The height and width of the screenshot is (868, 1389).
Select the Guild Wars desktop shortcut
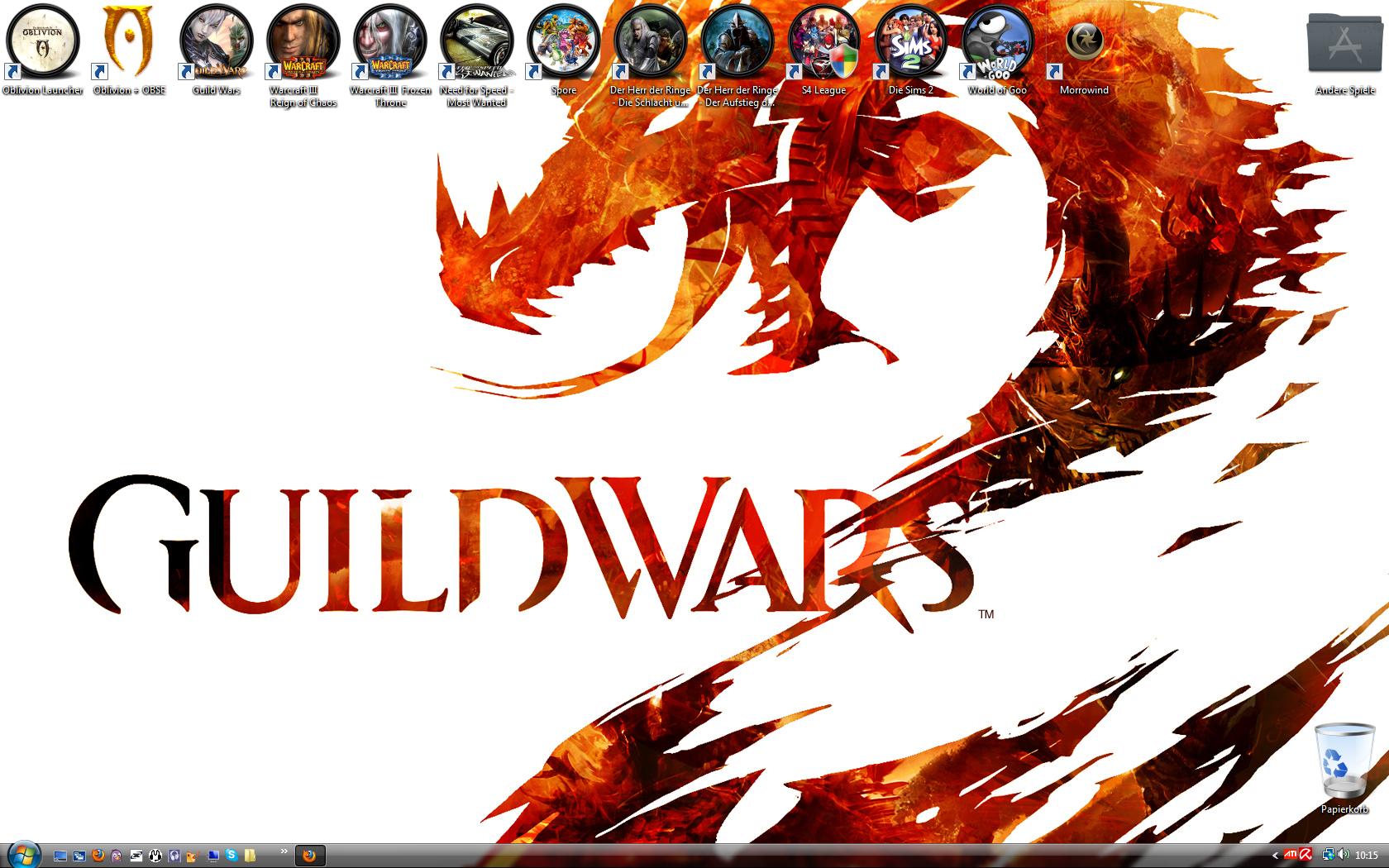[x=217, y=41]
